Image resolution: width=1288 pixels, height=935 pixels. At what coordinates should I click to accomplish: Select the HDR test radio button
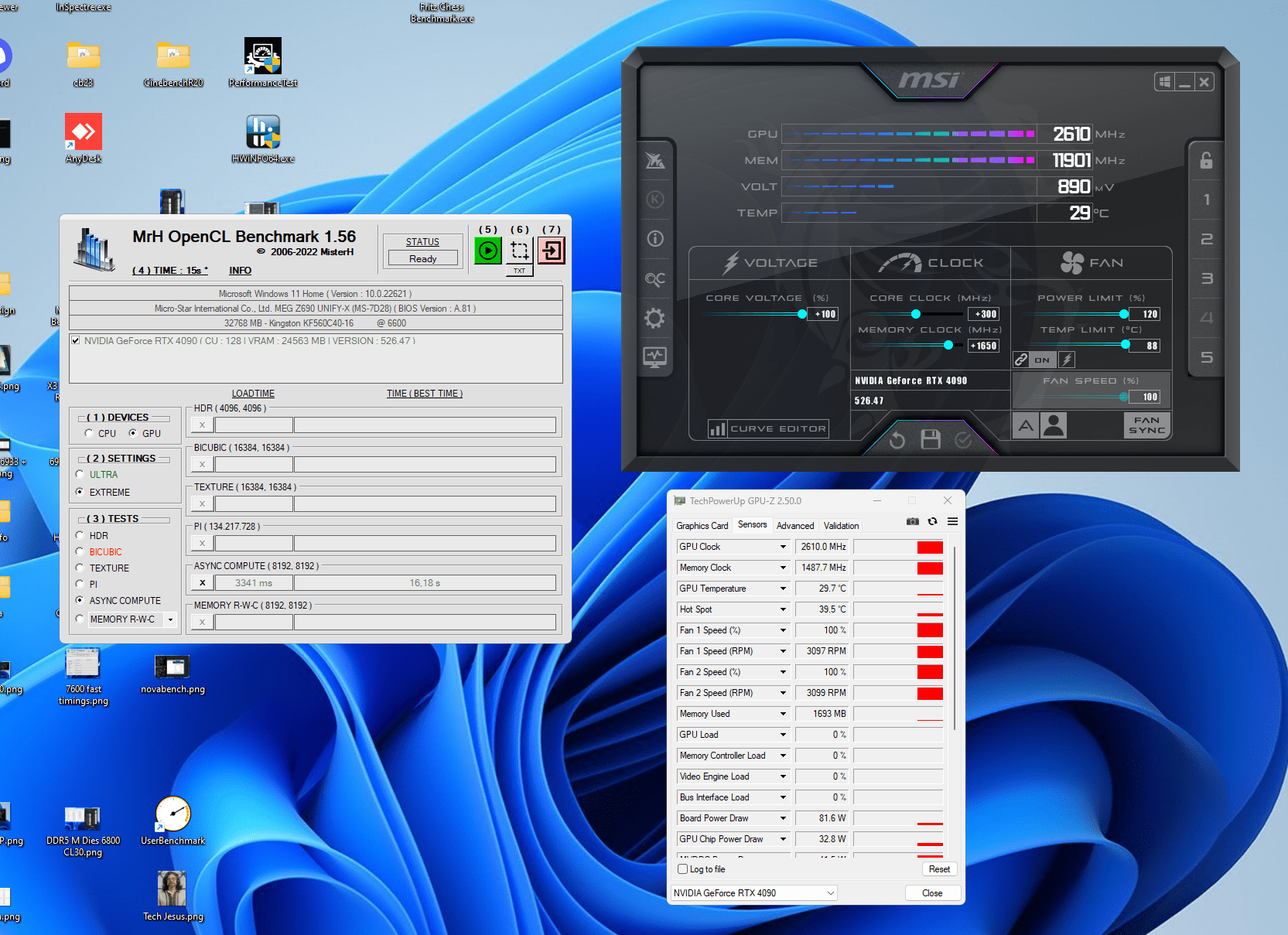tap(80, 535)
